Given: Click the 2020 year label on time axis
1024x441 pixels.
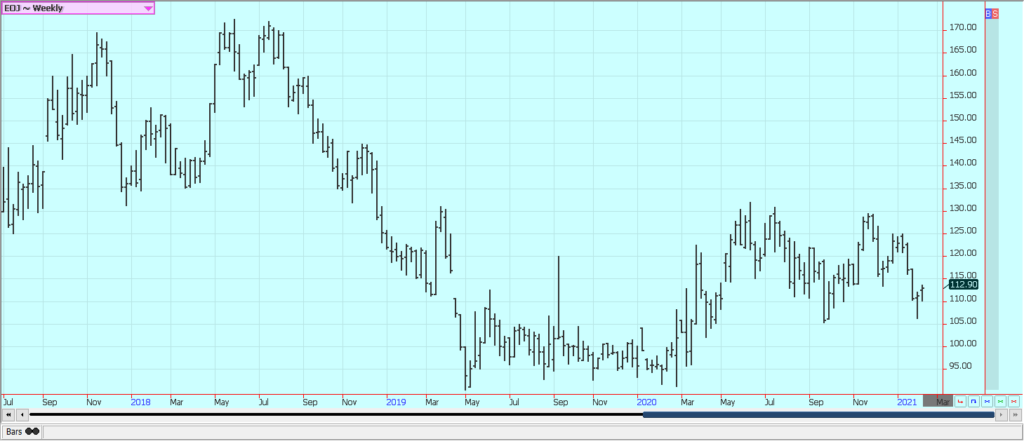Looking at the screenshot, I should pos(647,402).
